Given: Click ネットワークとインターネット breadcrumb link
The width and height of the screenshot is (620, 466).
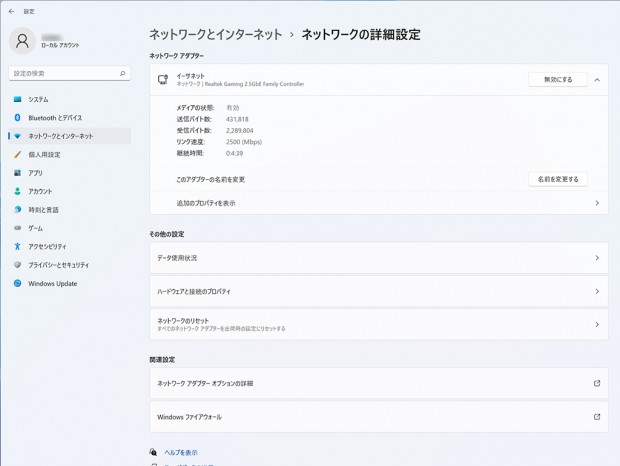Looking at the screenshot, I should tap(215, 34).
